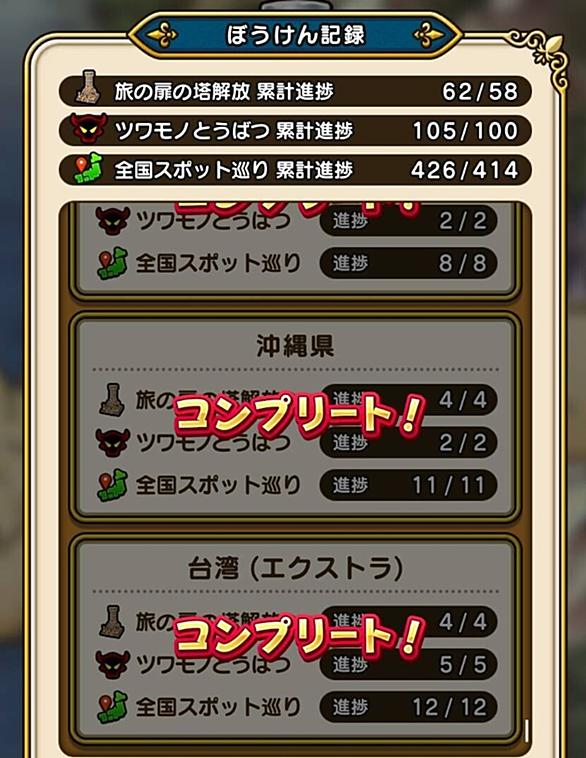
Task: Click the 旅の扉の塔解放 累計進捗 62/58 row
Action: pos(295,91)
